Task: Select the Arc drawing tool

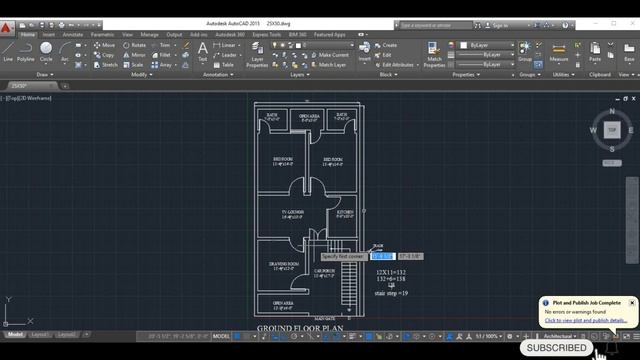Action: tap(64, 52)
